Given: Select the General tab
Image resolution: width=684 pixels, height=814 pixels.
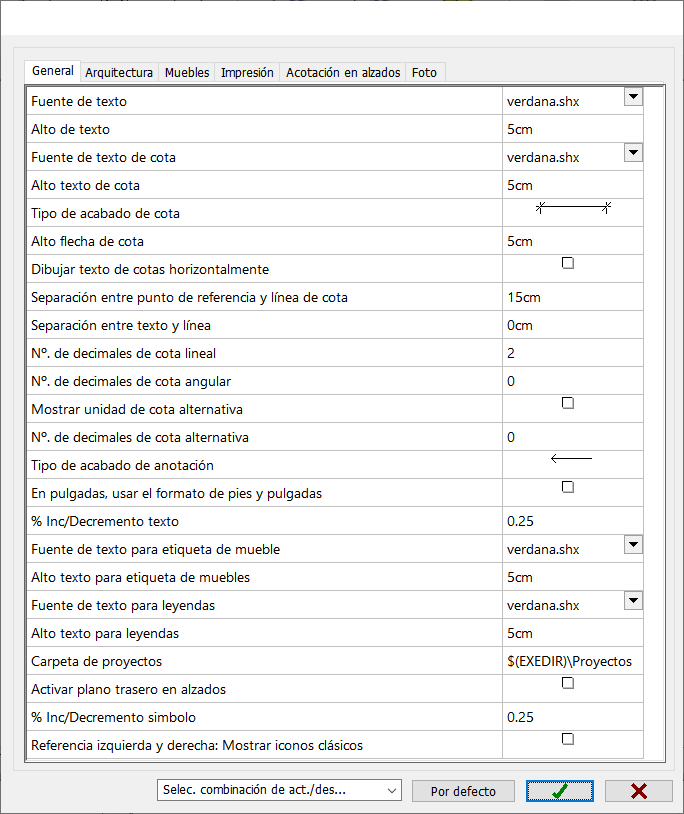Looking at the screenshot, I should click(52, 71).
